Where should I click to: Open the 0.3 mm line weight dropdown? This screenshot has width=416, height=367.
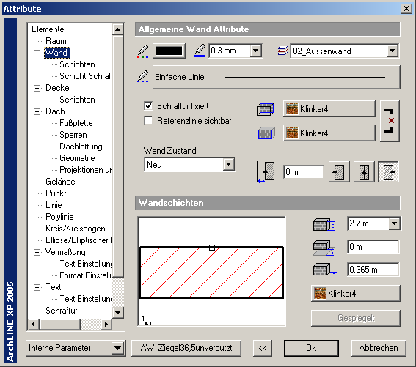(256, 51)
